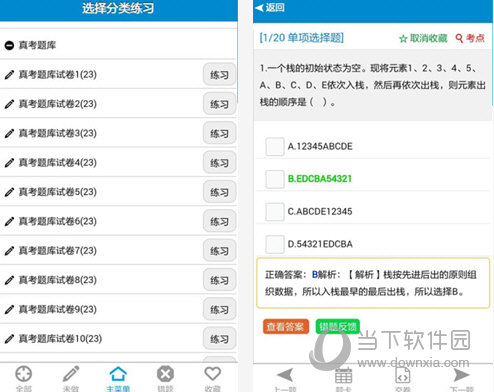Tap the 正确答案 explanation box
The image size is (494, 392).
(x=373, y=283)
